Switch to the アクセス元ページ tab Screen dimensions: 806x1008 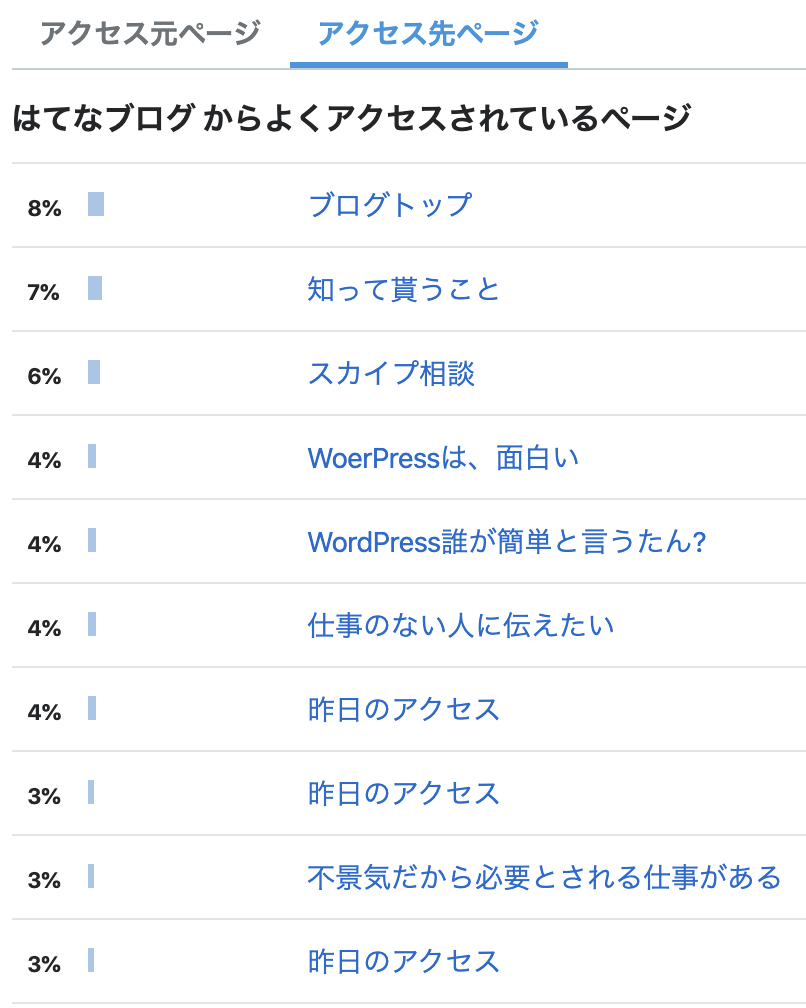pos(150,33)
